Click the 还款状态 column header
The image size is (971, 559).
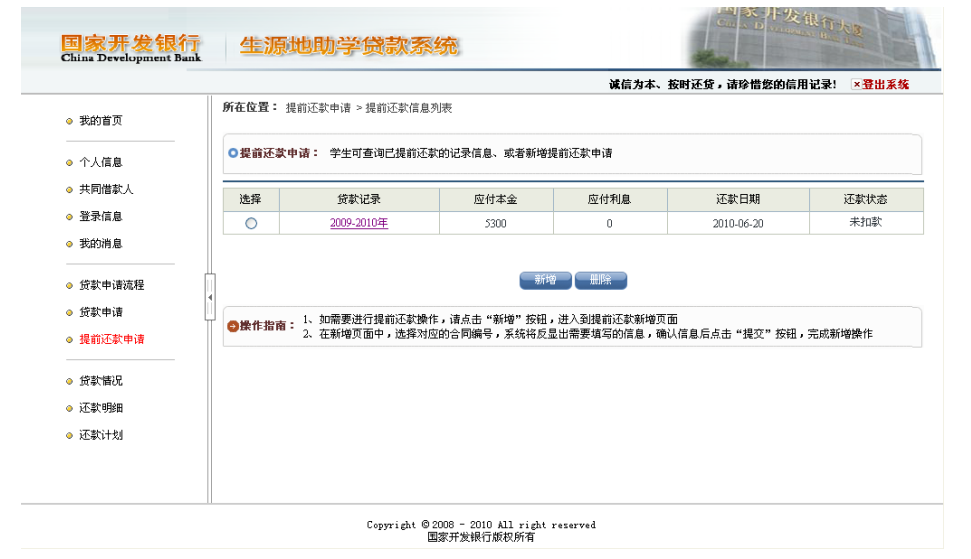click(866, 199)
